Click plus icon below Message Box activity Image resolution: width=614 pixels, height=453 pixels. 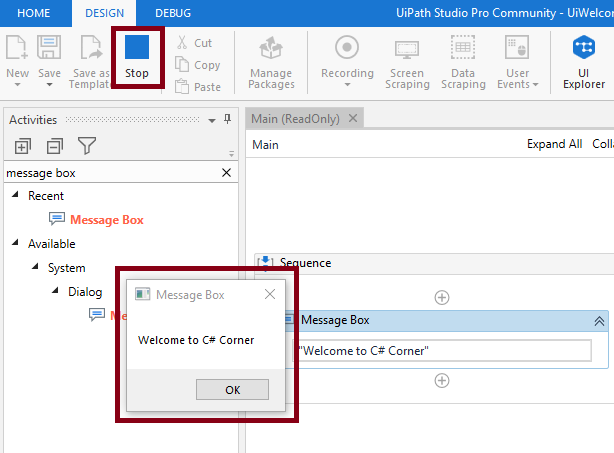(442, 381)
